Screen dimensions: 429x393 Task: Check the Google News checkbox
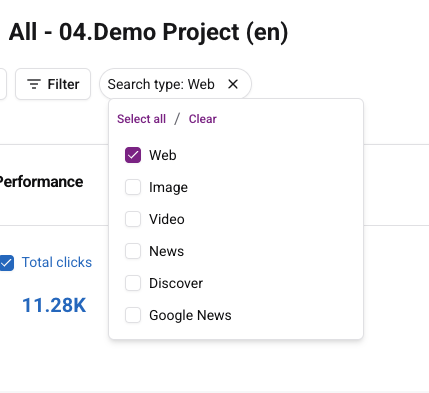click(133, 315)
